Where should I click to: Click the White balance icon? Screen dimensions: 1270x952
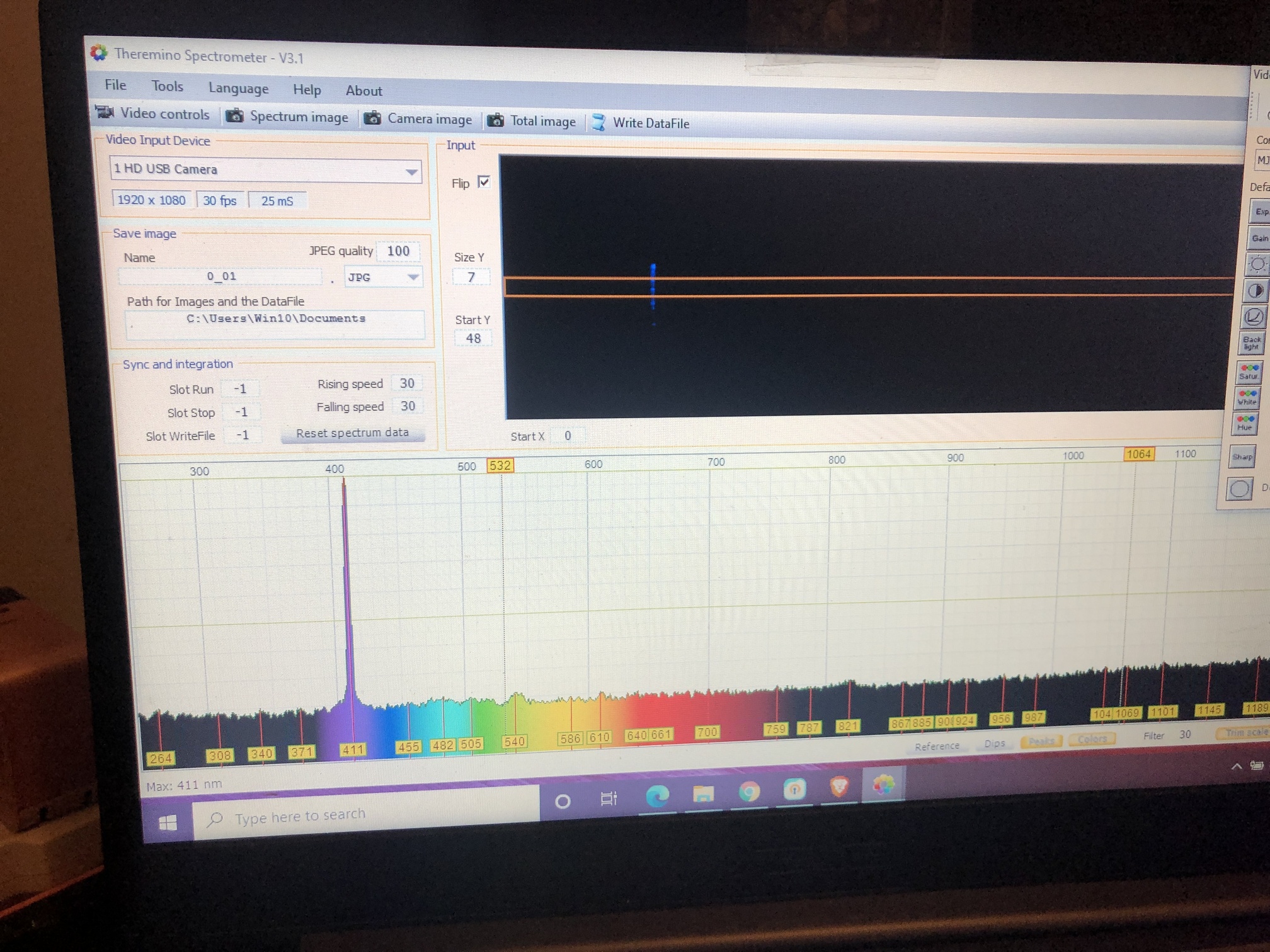pyautogui.click(x=1247, y=397)
